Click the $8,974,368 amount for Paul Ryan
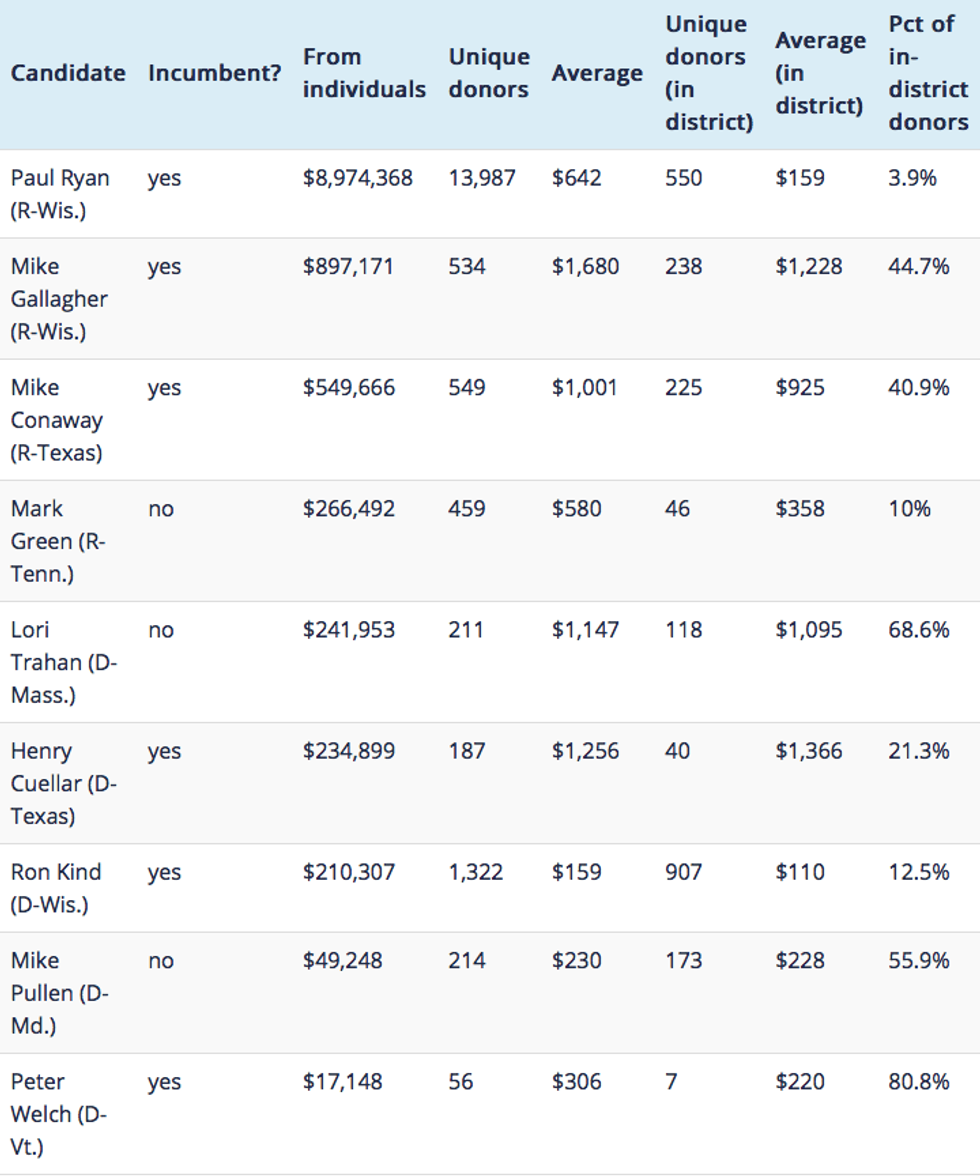The height and width of the screenshot is (1176, 980). click(358, 178)
